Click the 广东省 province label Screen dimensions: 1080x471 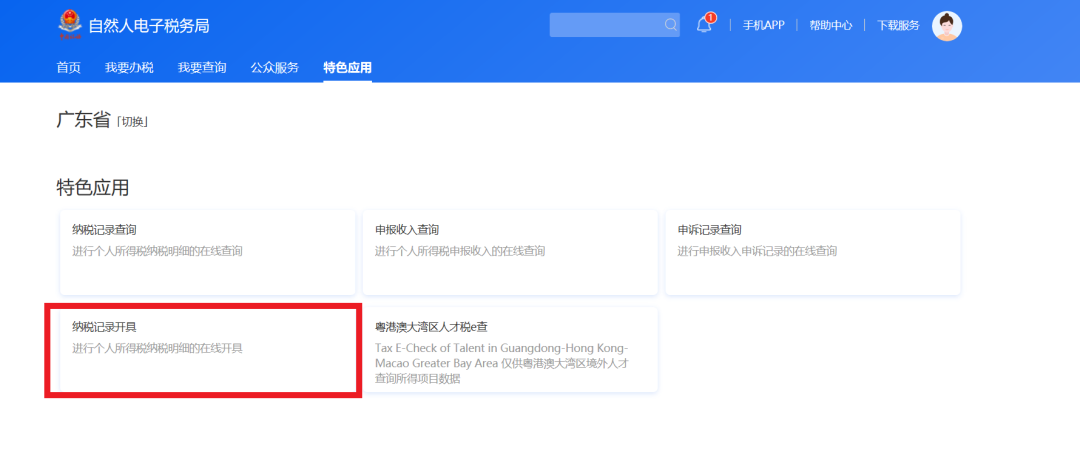pyautogui.click(x=83, y=120)
